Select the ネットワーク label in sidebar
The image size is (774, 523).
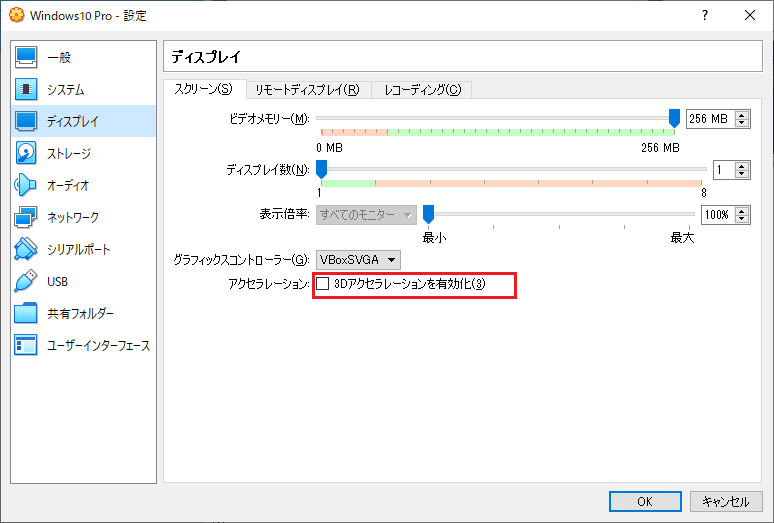point(73,217)
